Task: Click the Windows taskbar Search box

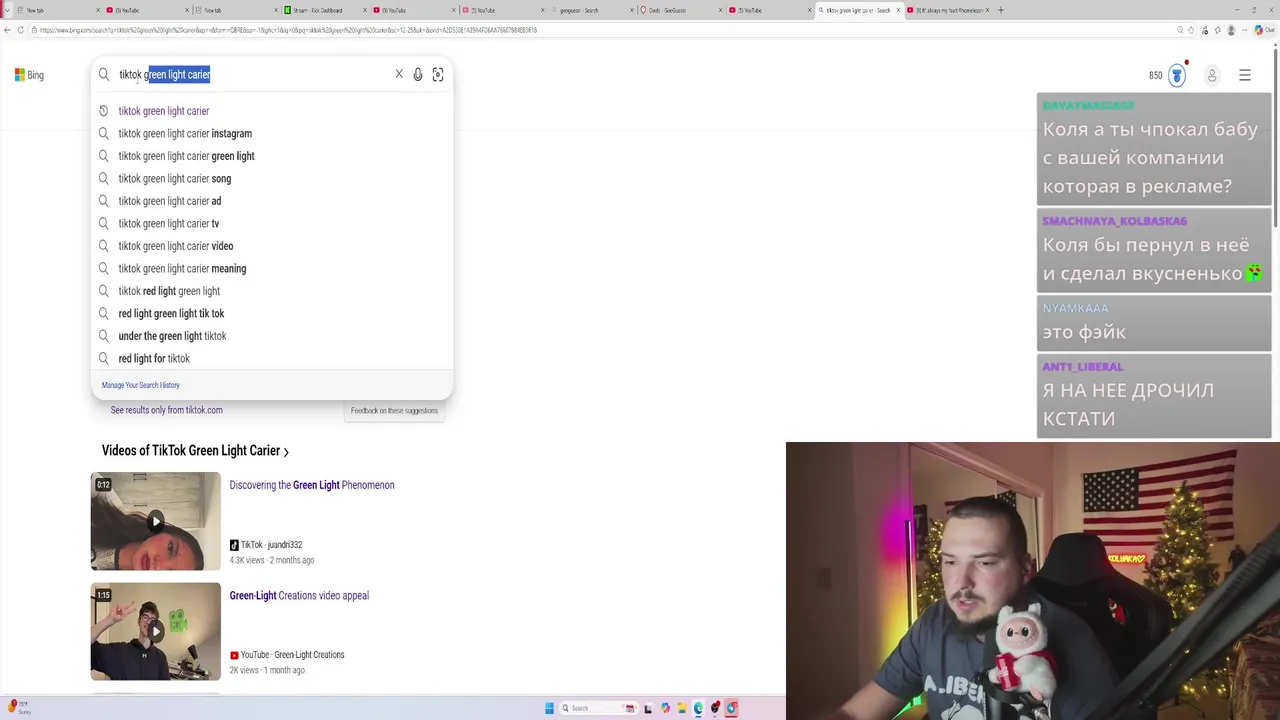Action: click(598, 708)
